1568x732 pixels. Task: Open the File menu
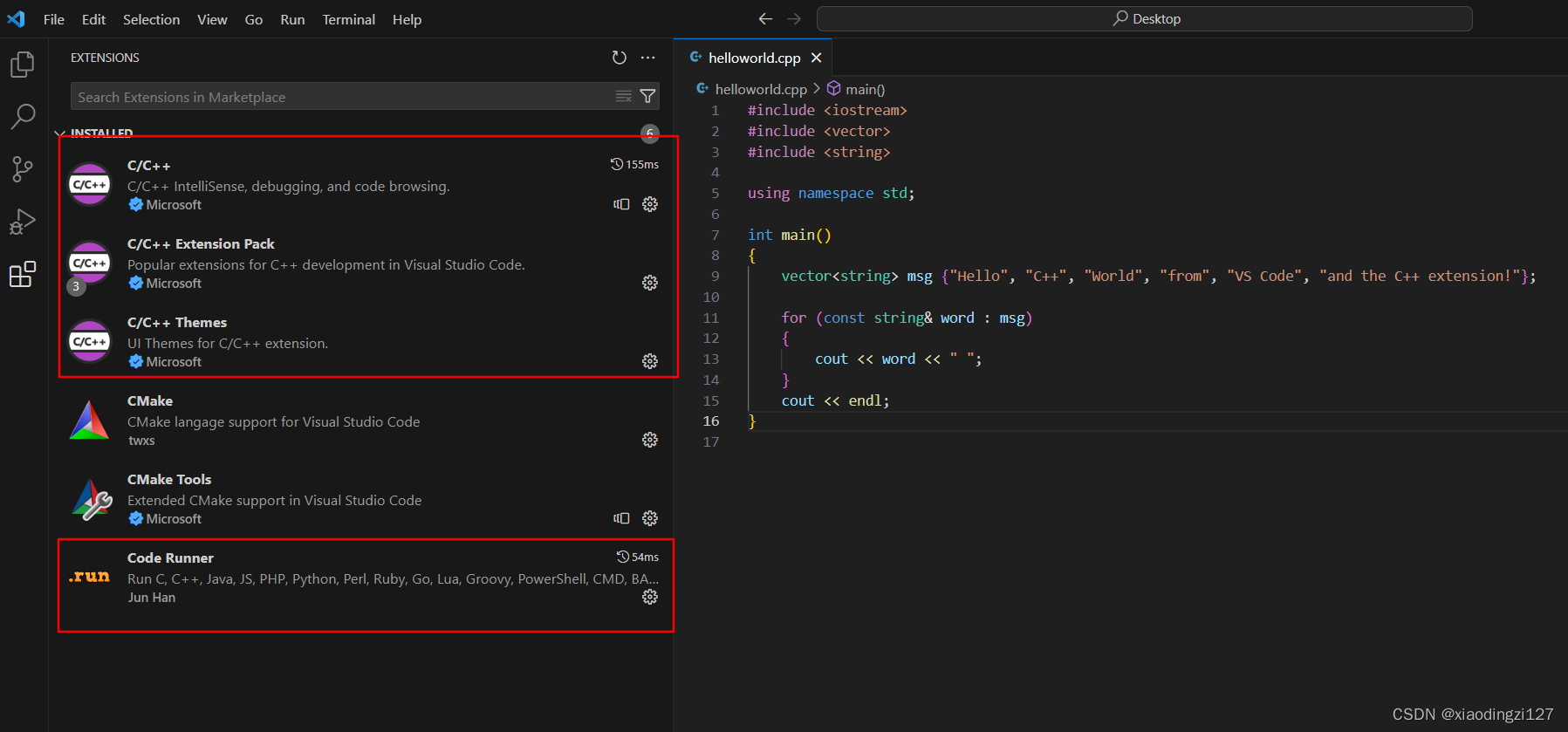[54, 19]
